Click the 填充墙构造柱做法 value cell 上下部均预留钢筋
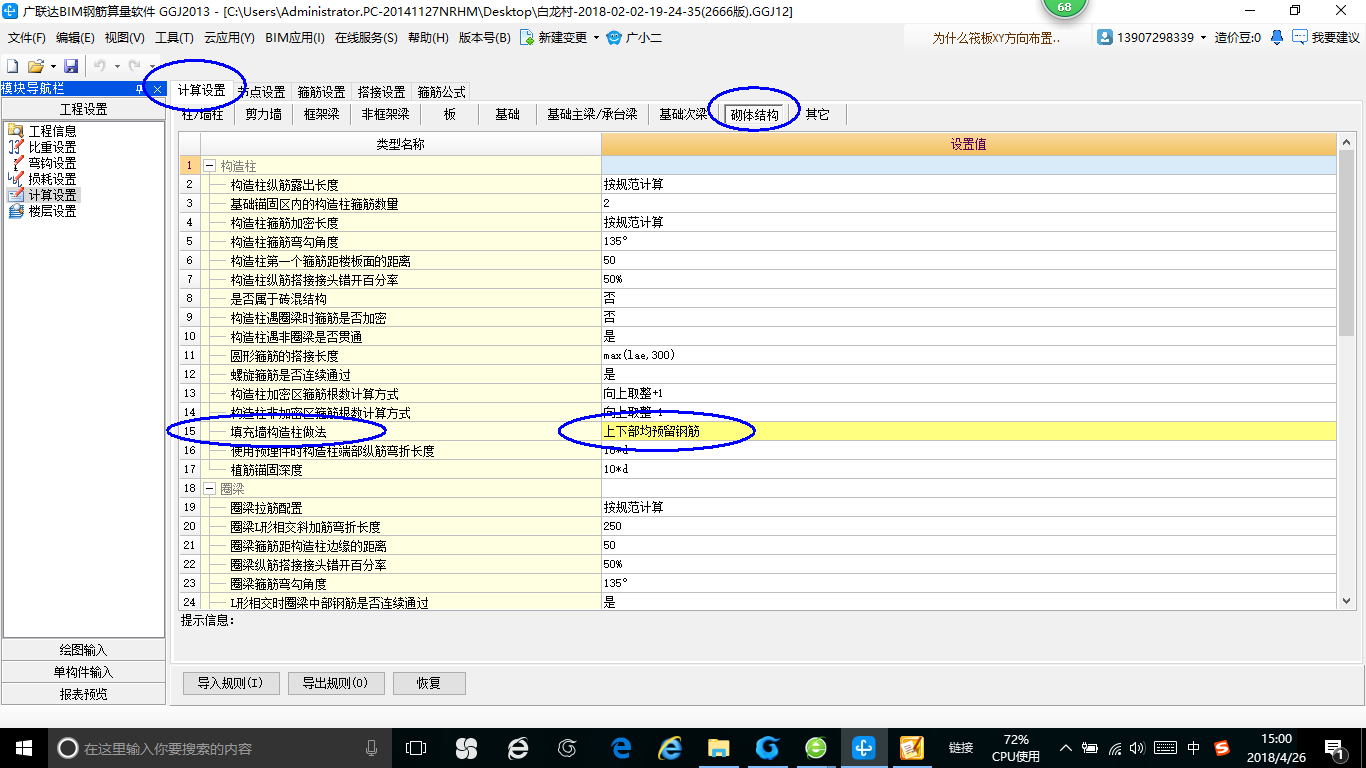This screenshot has width=1366, height=768. (968, 431)
